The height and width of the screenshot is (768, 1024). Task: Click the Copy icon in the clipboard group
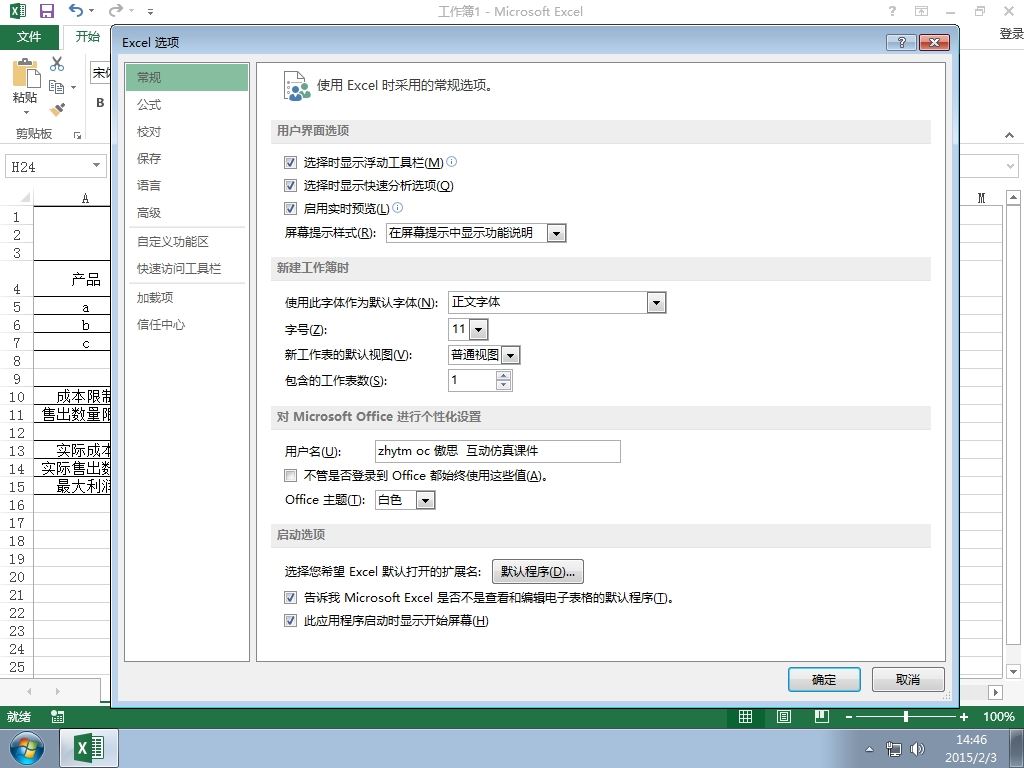(x=57, y=87)
